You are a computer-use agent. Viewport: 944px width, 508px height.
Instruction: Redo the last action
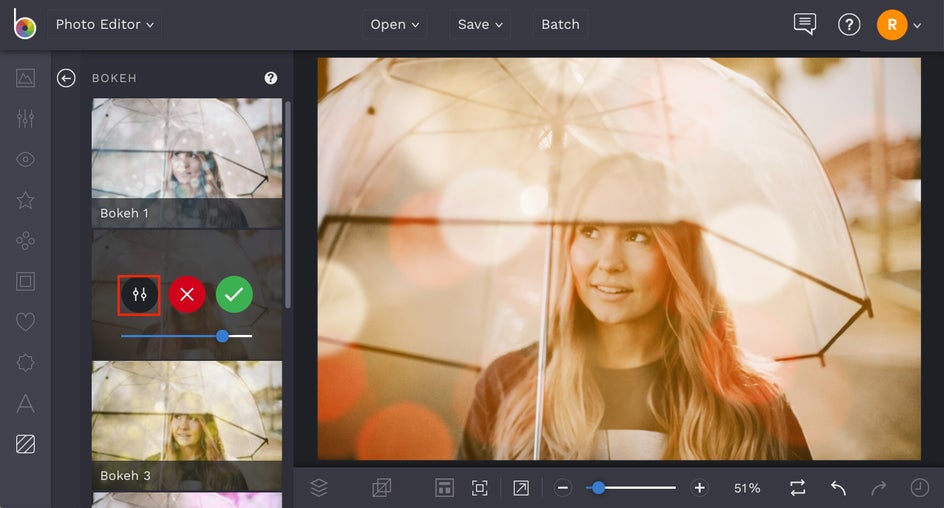click(879, 488)
